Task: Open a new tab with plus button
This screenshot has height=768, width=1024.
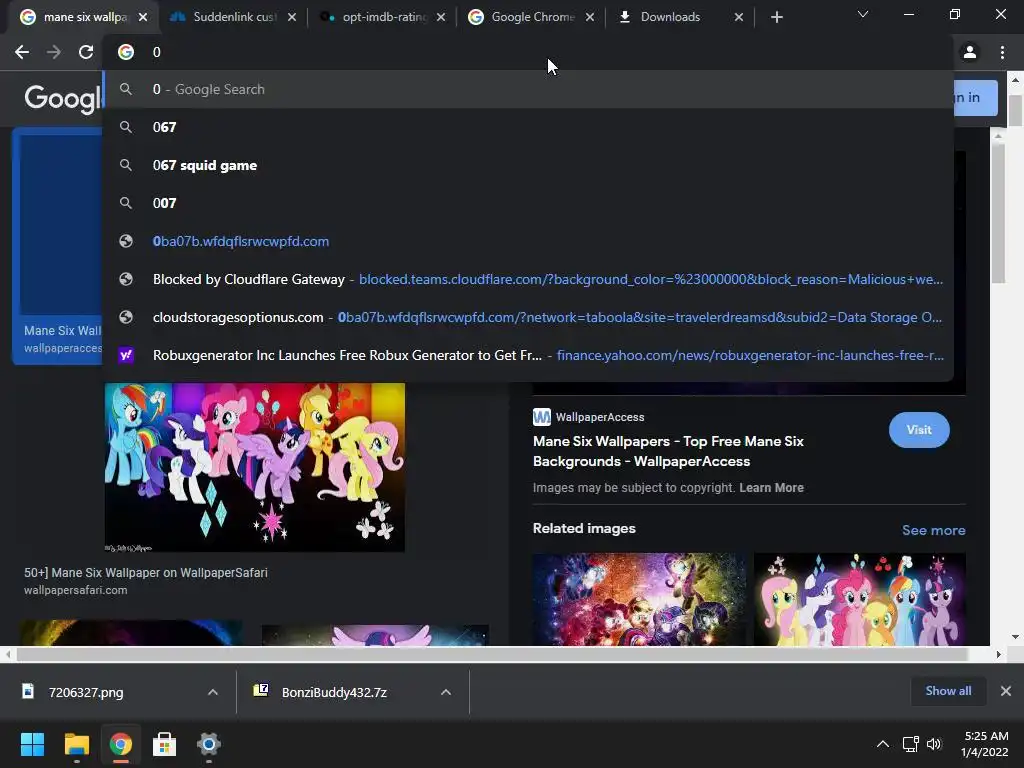Action: pos(776,17)
